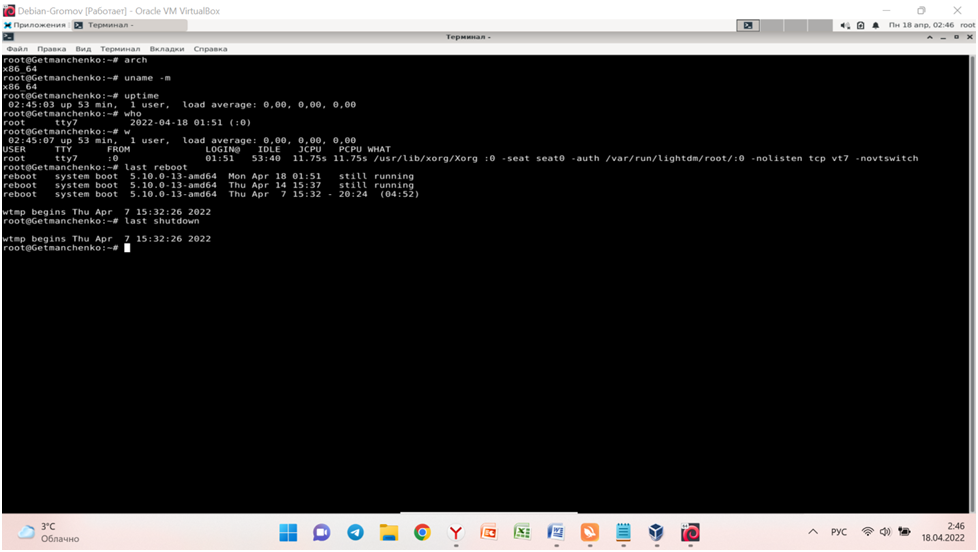Open the Notepad app on taskbar

pyautogui.click(x=623, y=532)
